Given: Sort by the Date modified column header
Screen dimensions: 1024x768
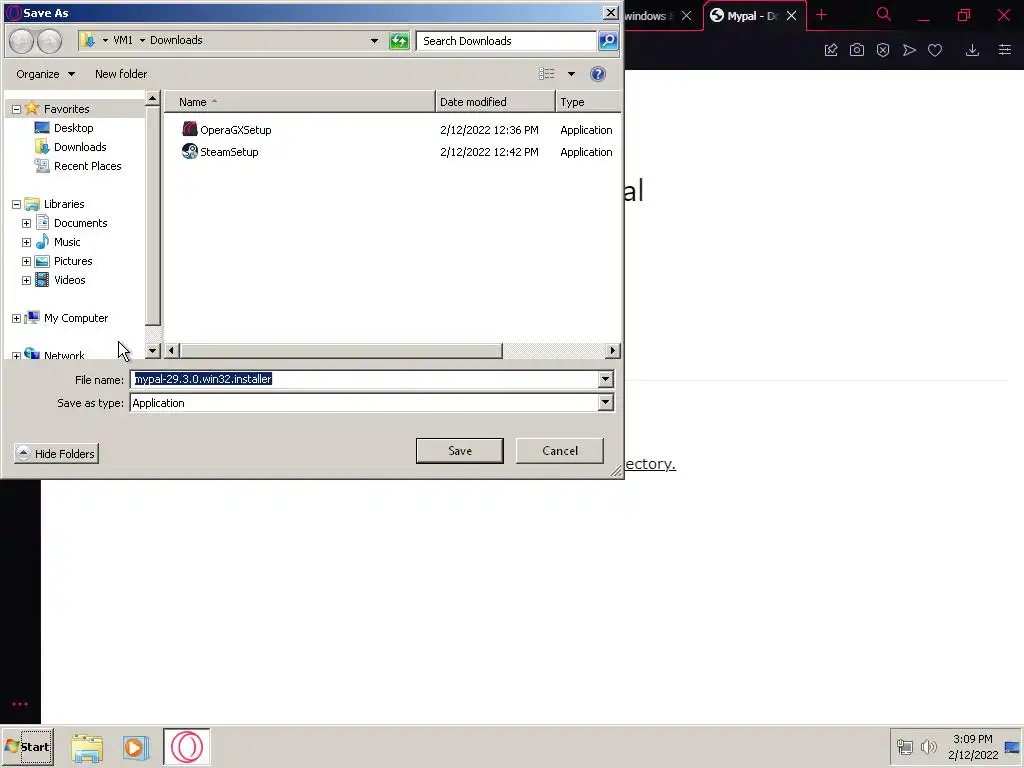Looking at the screenshot, I should click(x=495, y=102).
